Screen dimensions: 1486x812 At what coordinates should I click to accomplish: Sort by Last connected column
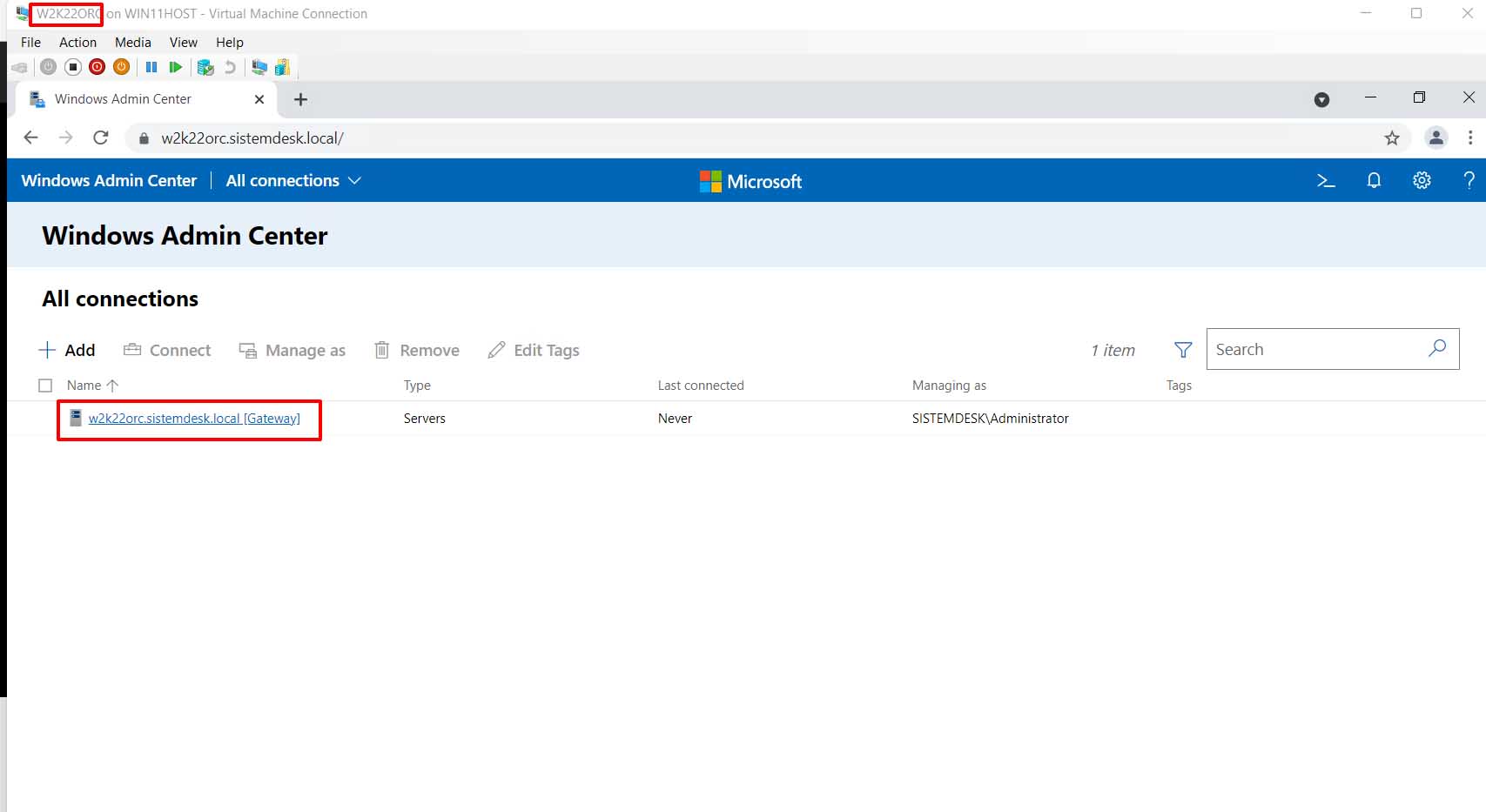click(701, 386)
